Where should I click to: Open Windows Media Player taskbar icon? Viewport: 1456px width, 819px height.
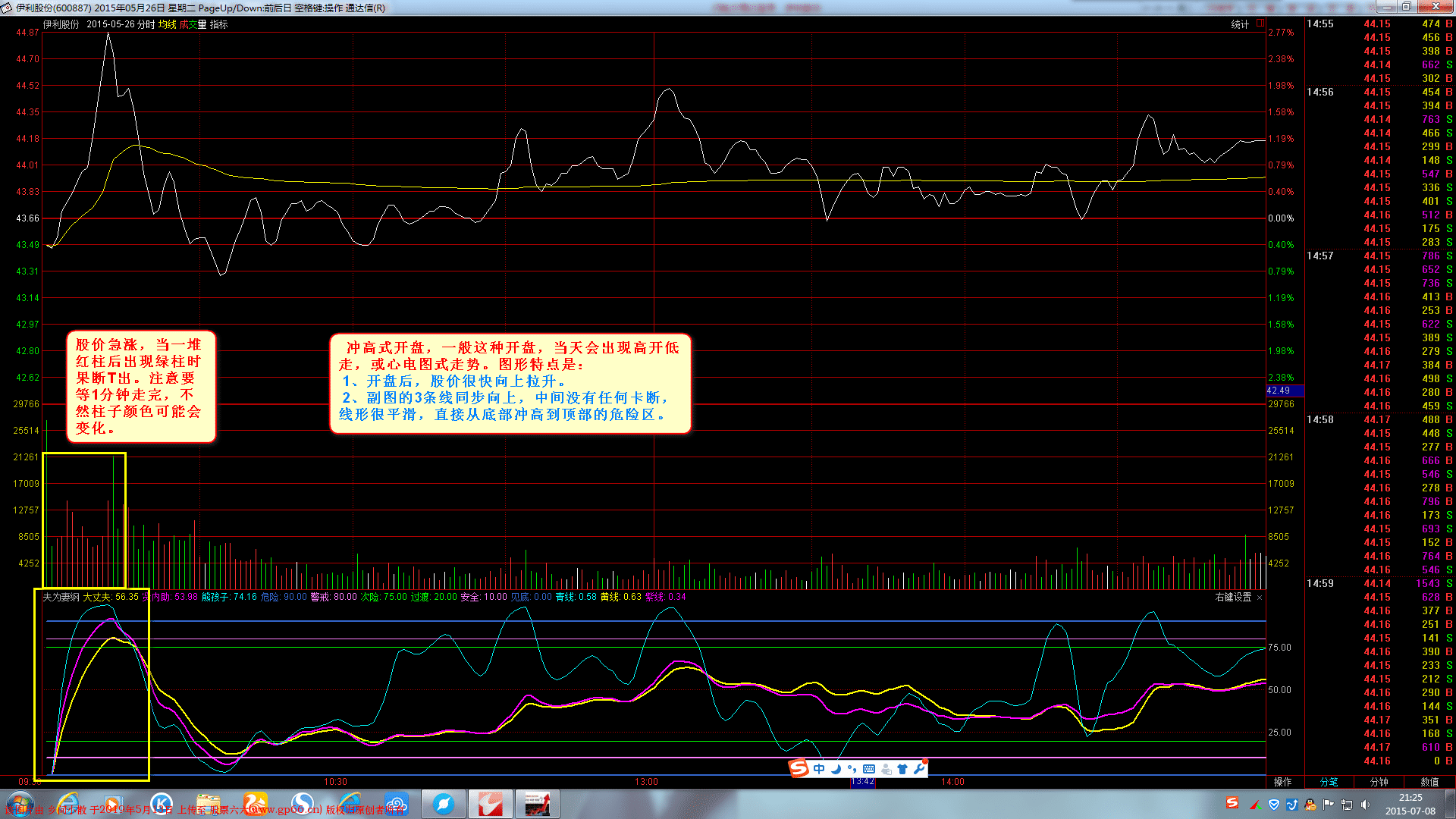(114, 804)
